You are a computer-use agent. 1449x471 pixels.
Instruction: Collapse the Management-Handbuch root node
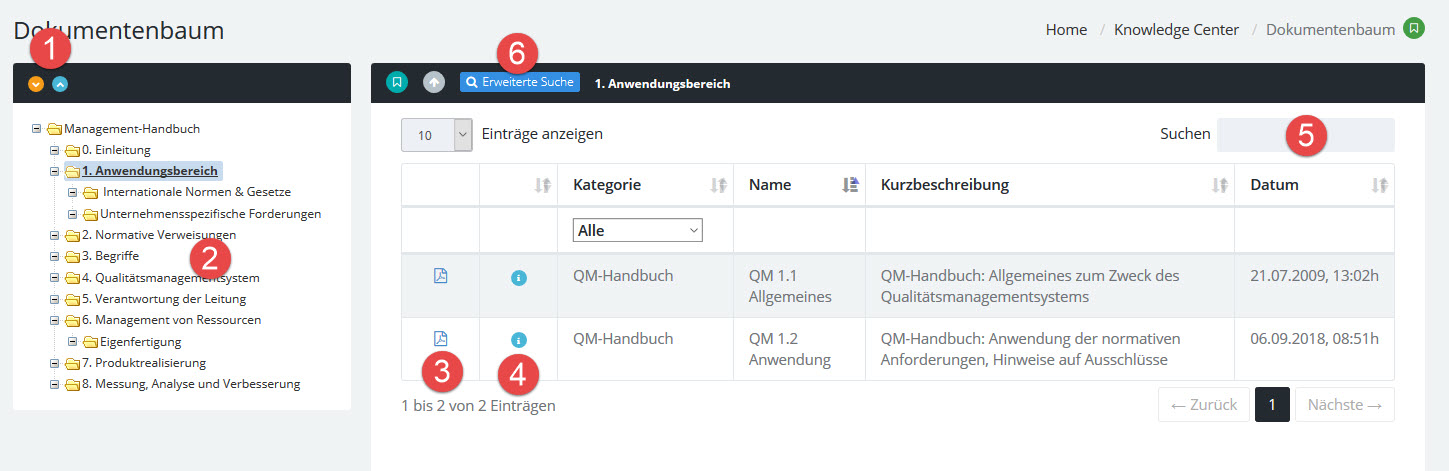[x=37, y=129]
